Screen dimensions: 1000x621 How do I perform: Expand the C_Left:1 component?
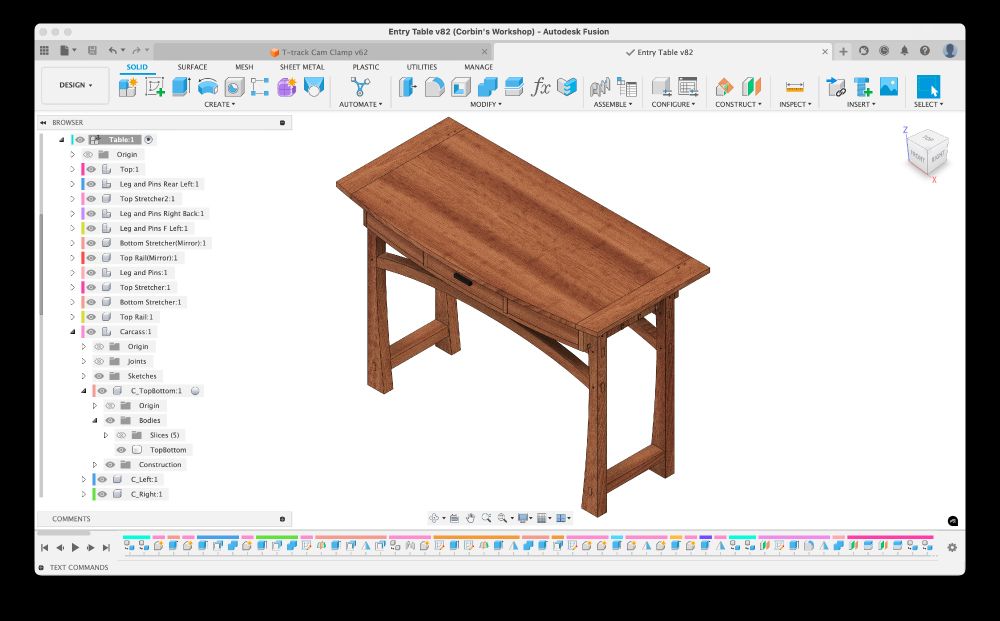tap(84, 479)
